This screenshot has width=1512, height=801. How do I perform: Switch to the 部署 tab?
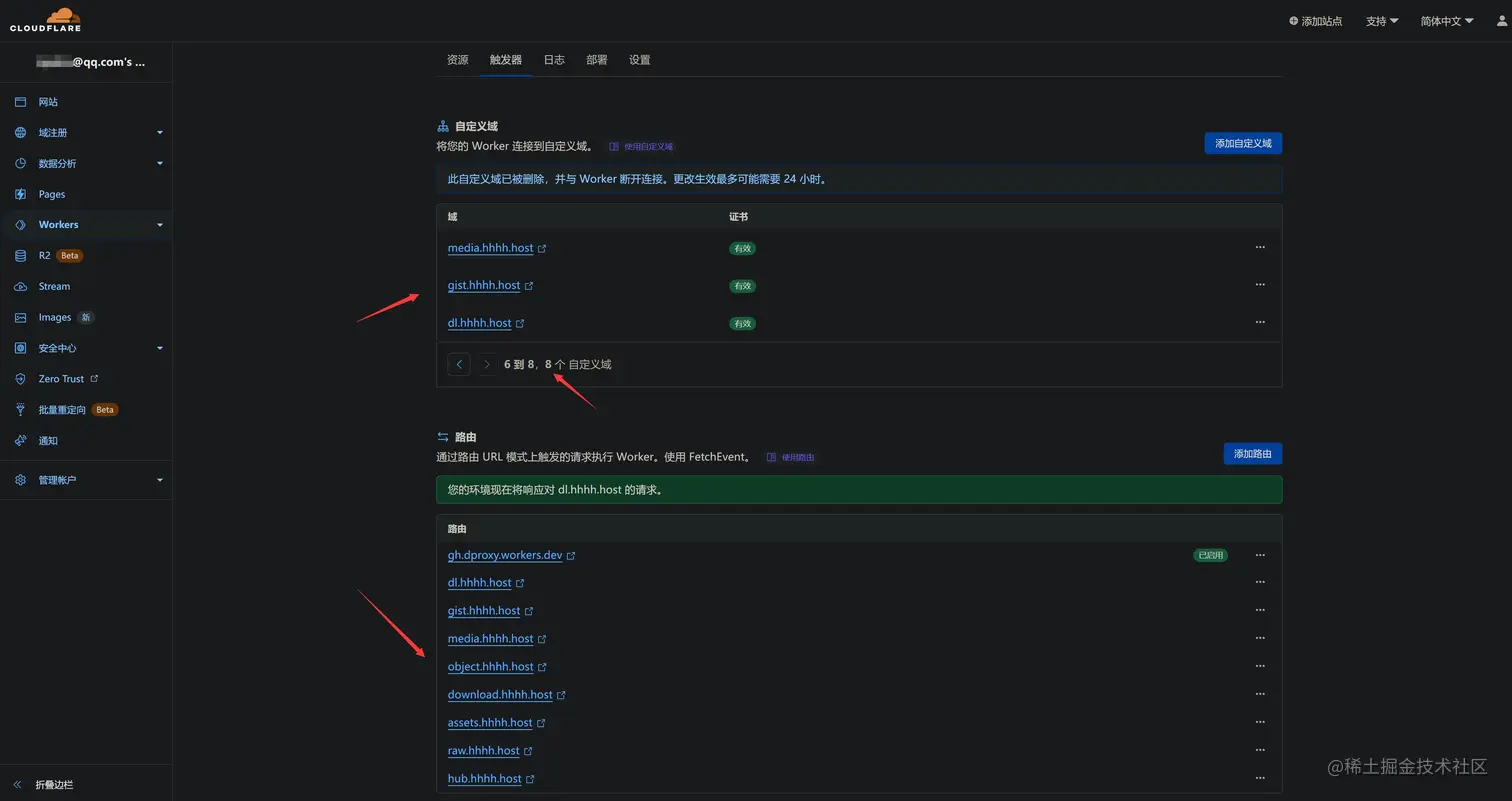pos(597,60)
